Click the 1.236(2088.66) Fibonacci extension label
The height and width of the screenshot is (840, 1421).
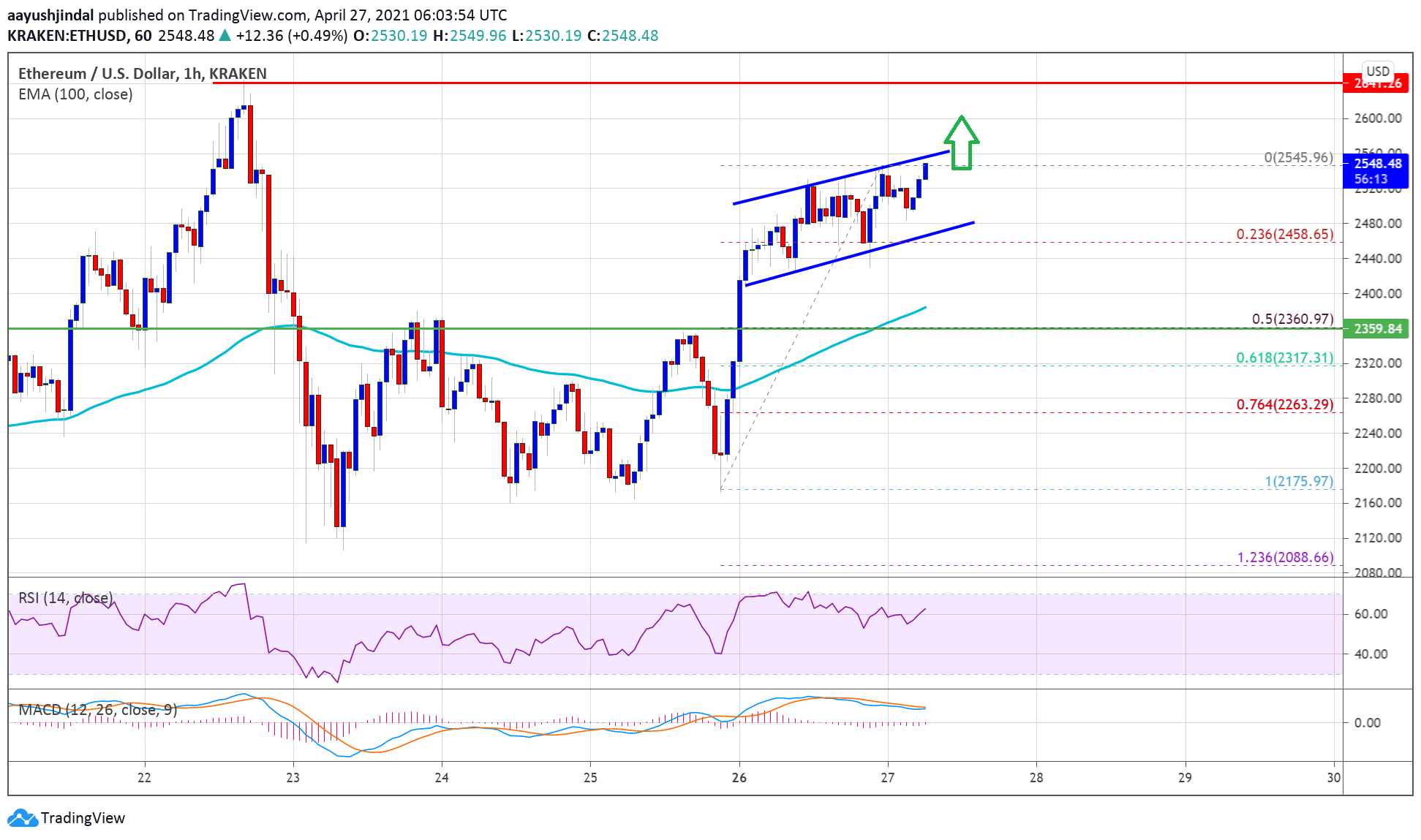click(1285, 558)
